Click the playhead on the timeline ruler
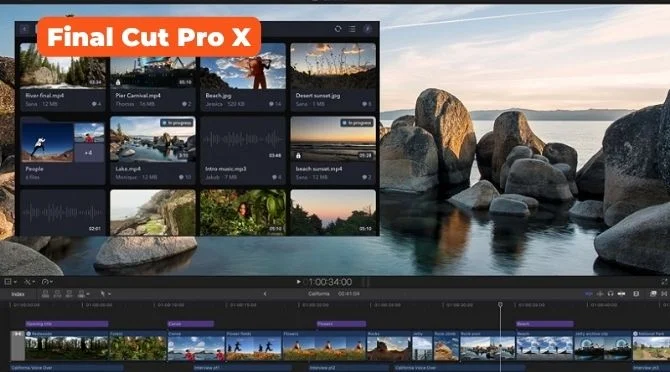Image resolution: width=670 pixels, height=372 pixels. coord(500,305)
